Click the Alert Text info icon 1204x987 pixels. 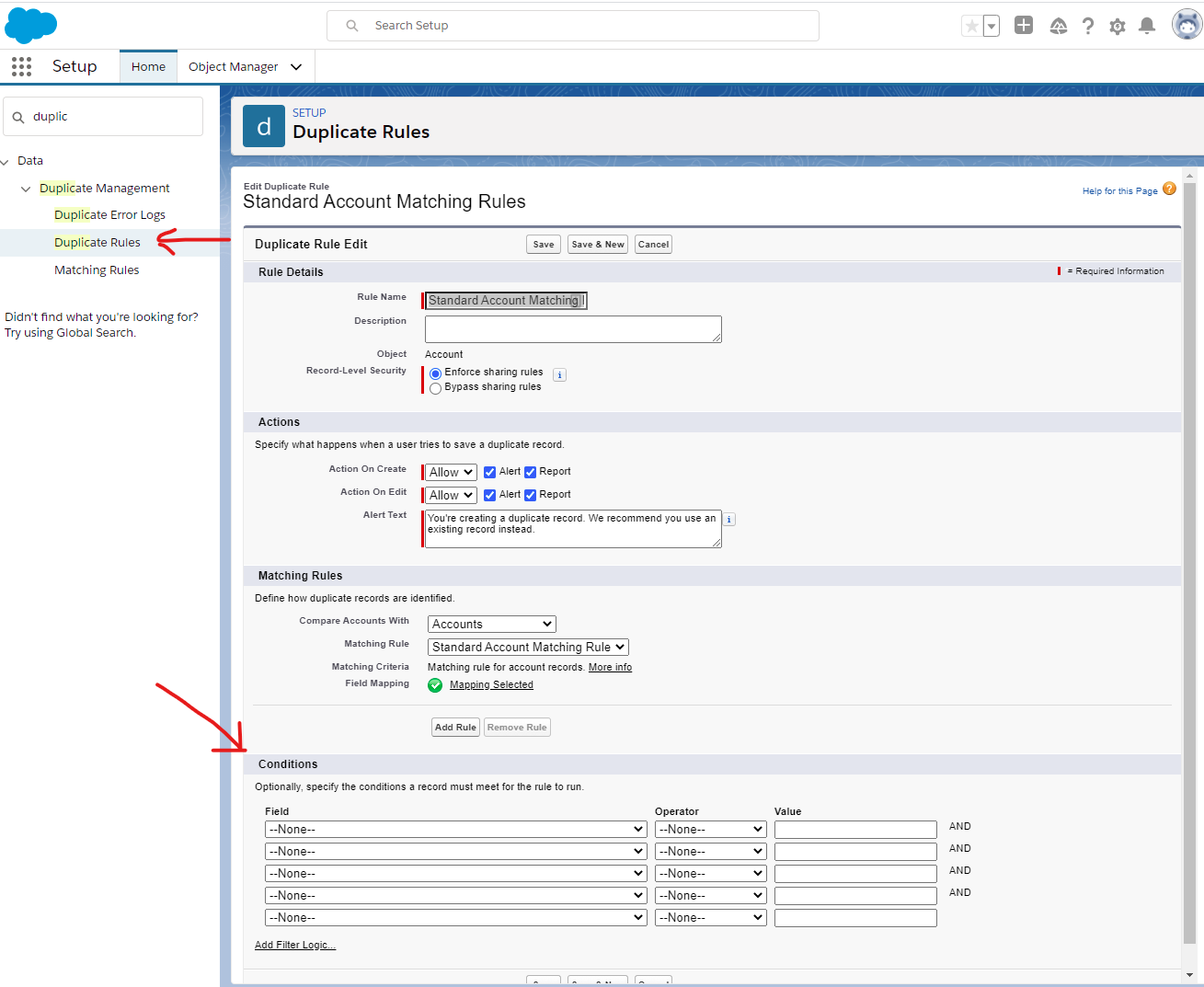coord(729,520)
